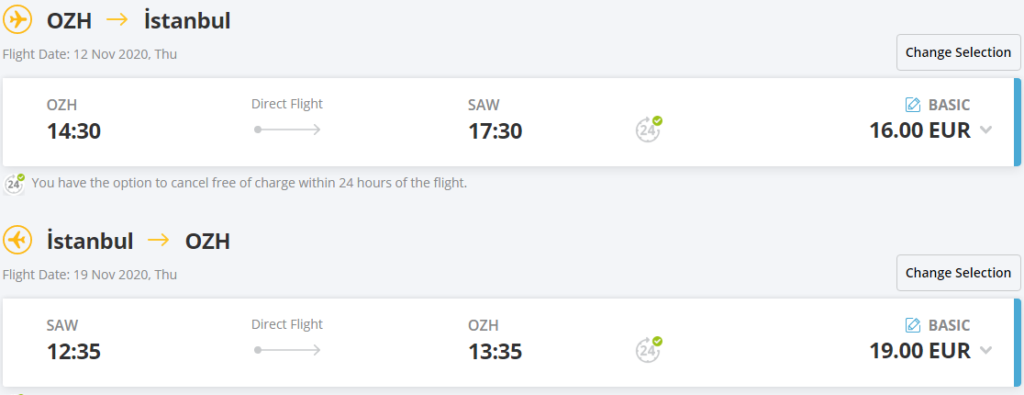Click the 24-hour cancellation icon on the 12:35 flight
Image resolution: width=1024 pixels, height=395 pixels.
(x=648, y=349)
